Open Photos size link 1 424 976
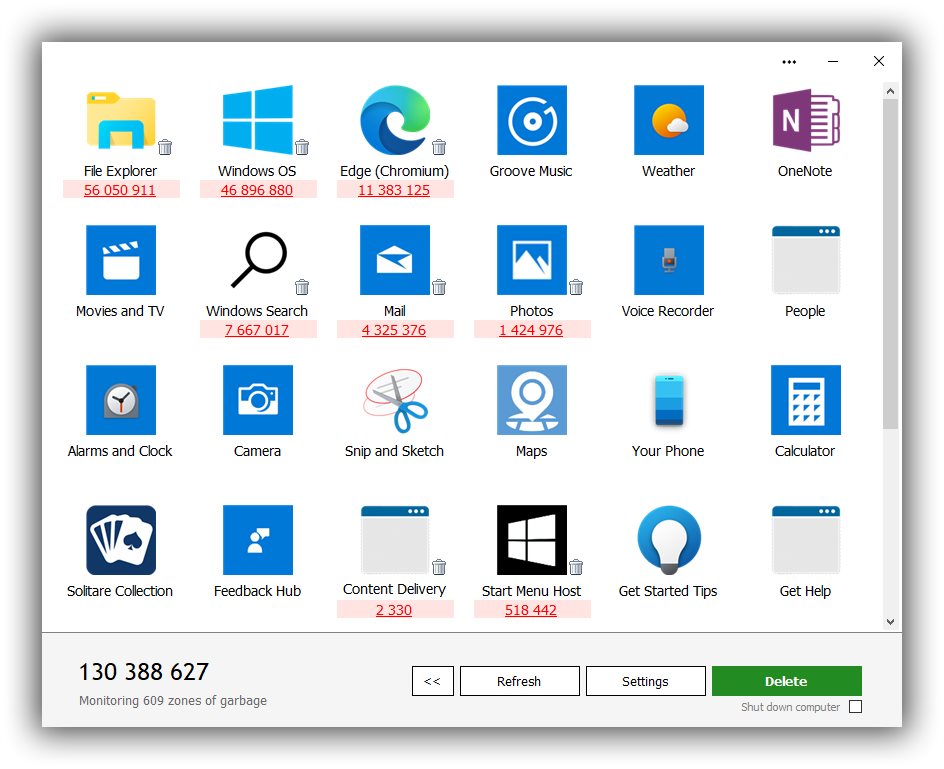This screenshot has width=944, height=769. (531, 330)
